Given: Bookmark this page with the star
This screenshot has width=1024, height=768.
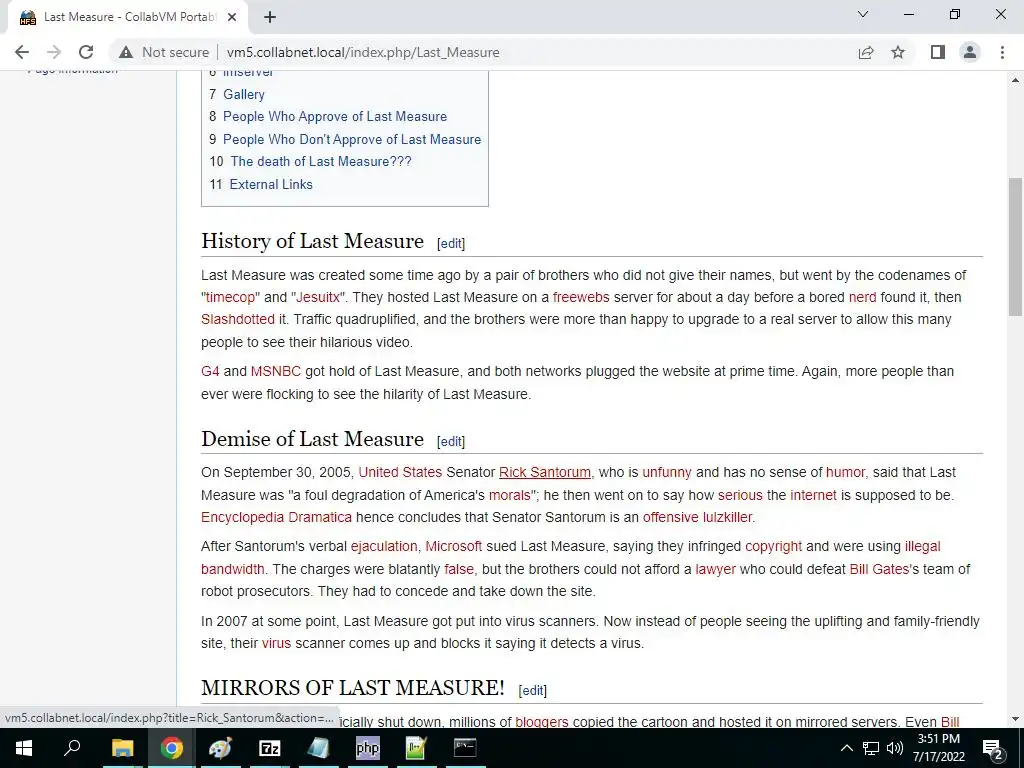Looking at the screenshot, I should [x=898, y=52].
